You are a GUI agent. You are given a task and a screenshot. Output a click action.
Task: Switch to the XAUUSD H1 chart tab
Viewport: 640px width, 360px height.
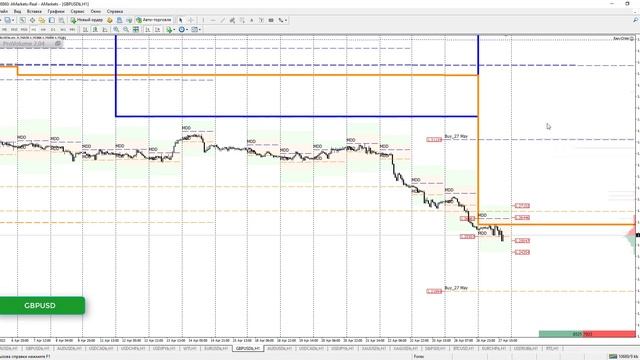(374, 349)
